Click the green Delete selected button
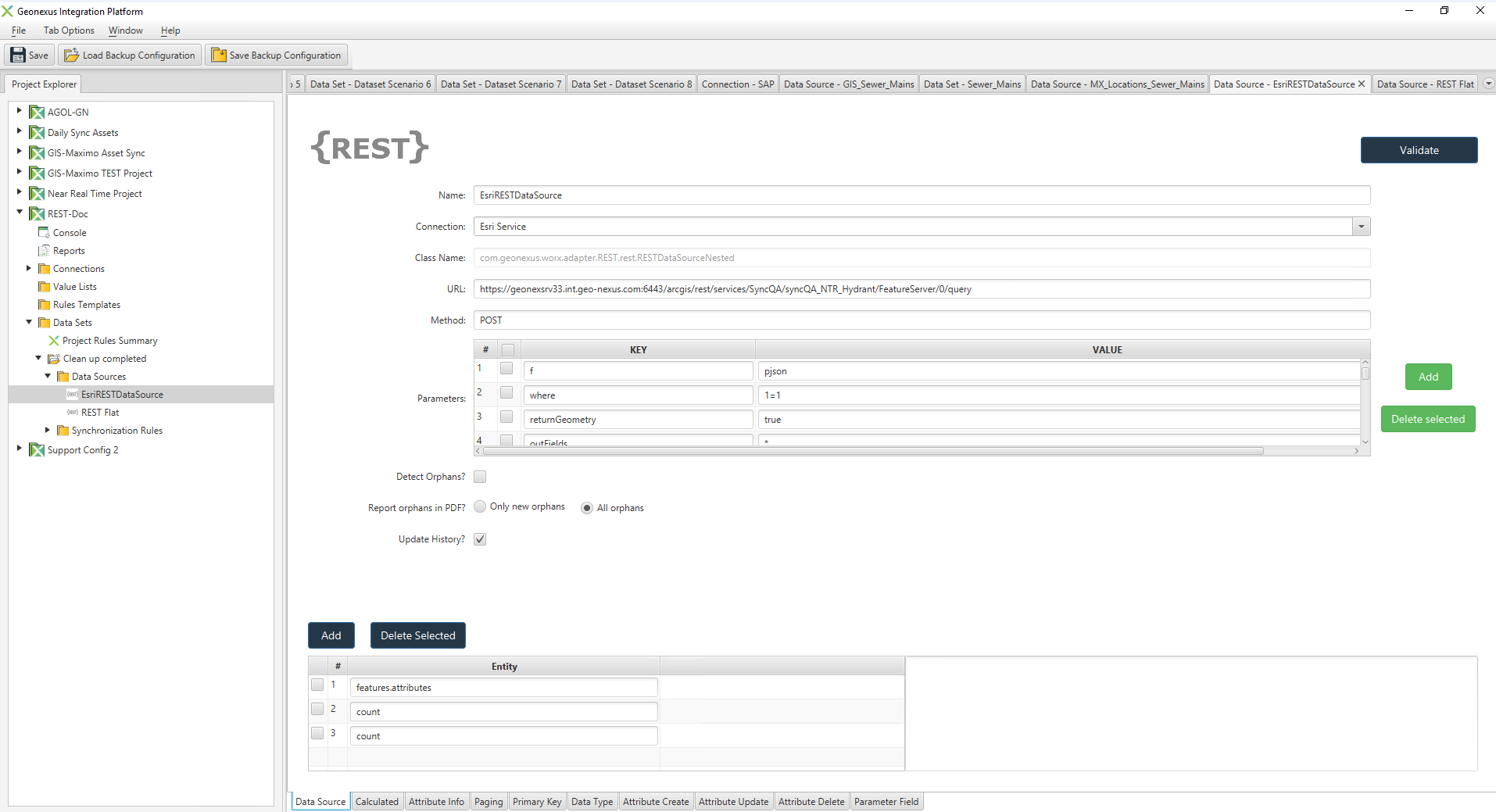This screenshot has height=812, width=1496. pos(1428,419)
